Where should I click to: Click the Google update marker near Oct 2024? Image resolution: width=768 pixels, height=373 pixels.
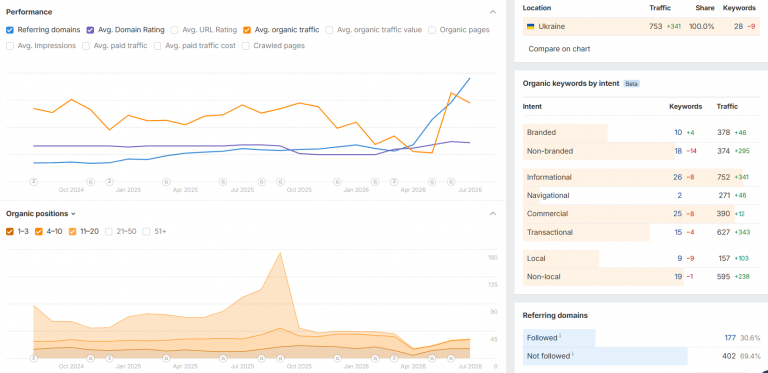click(x=91, y=182)
